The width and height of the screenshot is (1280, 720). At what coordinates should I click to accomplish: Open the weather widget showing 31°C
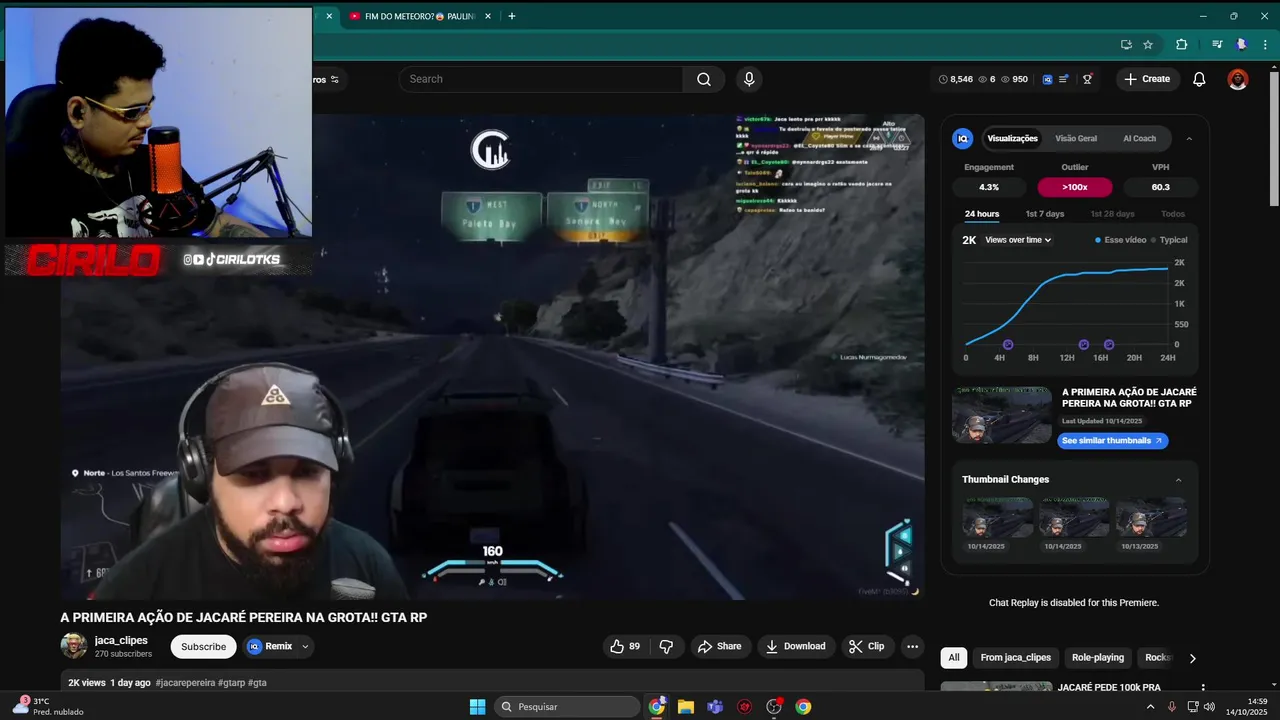(46, 706)
